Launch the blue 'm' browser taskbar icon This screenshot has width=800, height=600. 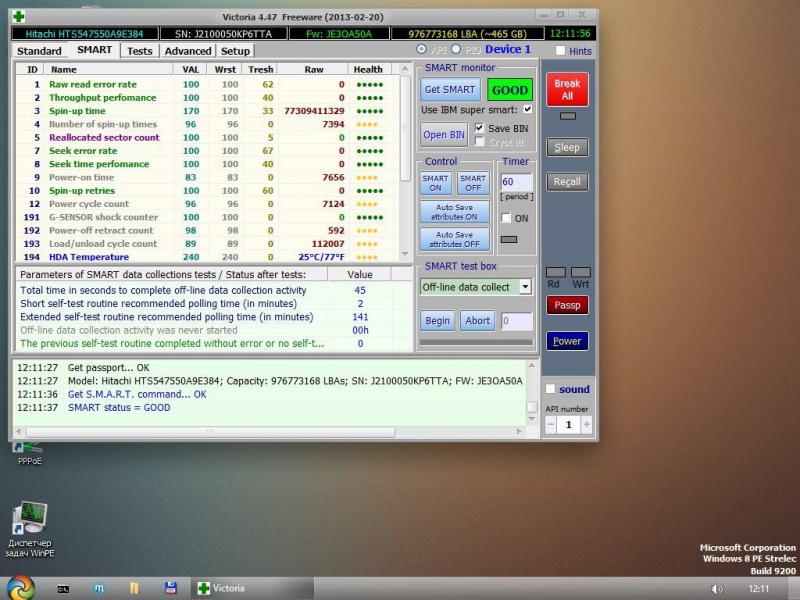pyautogui.click(x=98, y=588)
